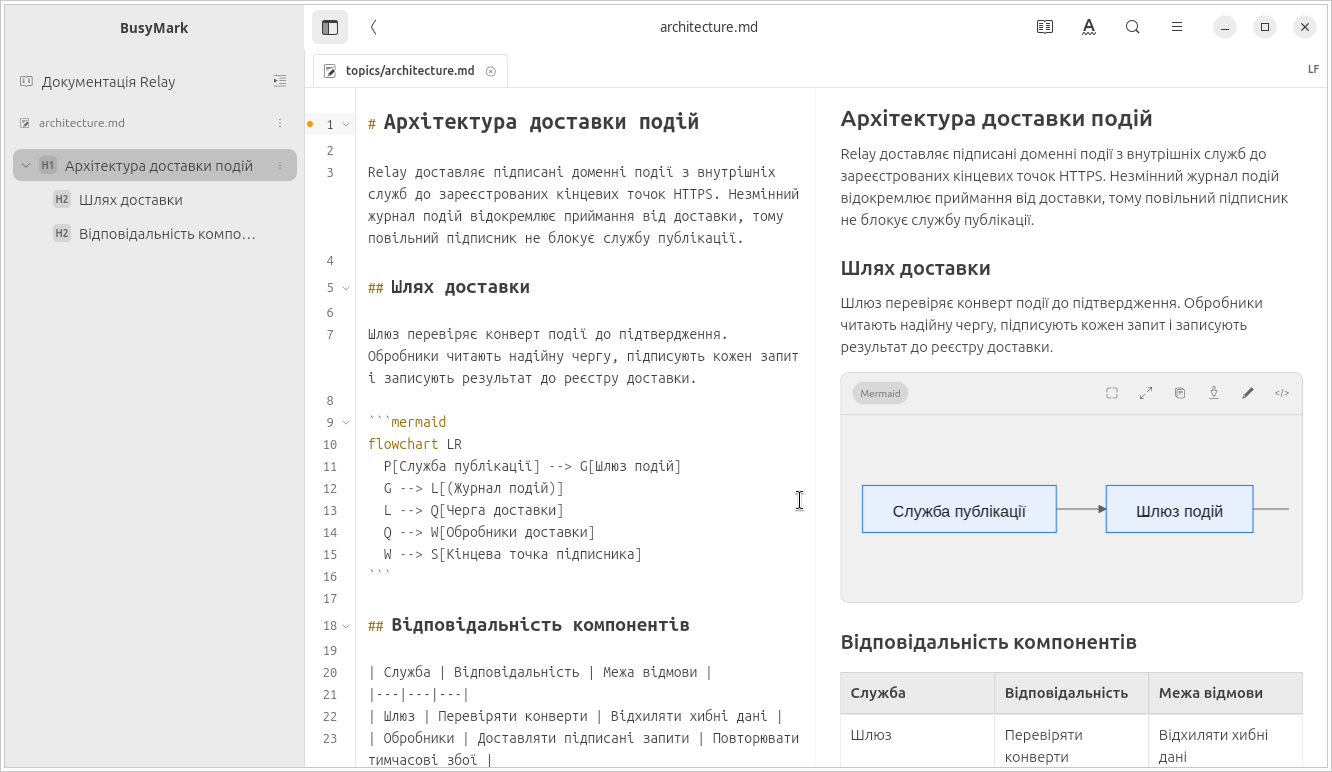Place cursor on L --> Q[Черга доставки] line

tap(473, 510)
